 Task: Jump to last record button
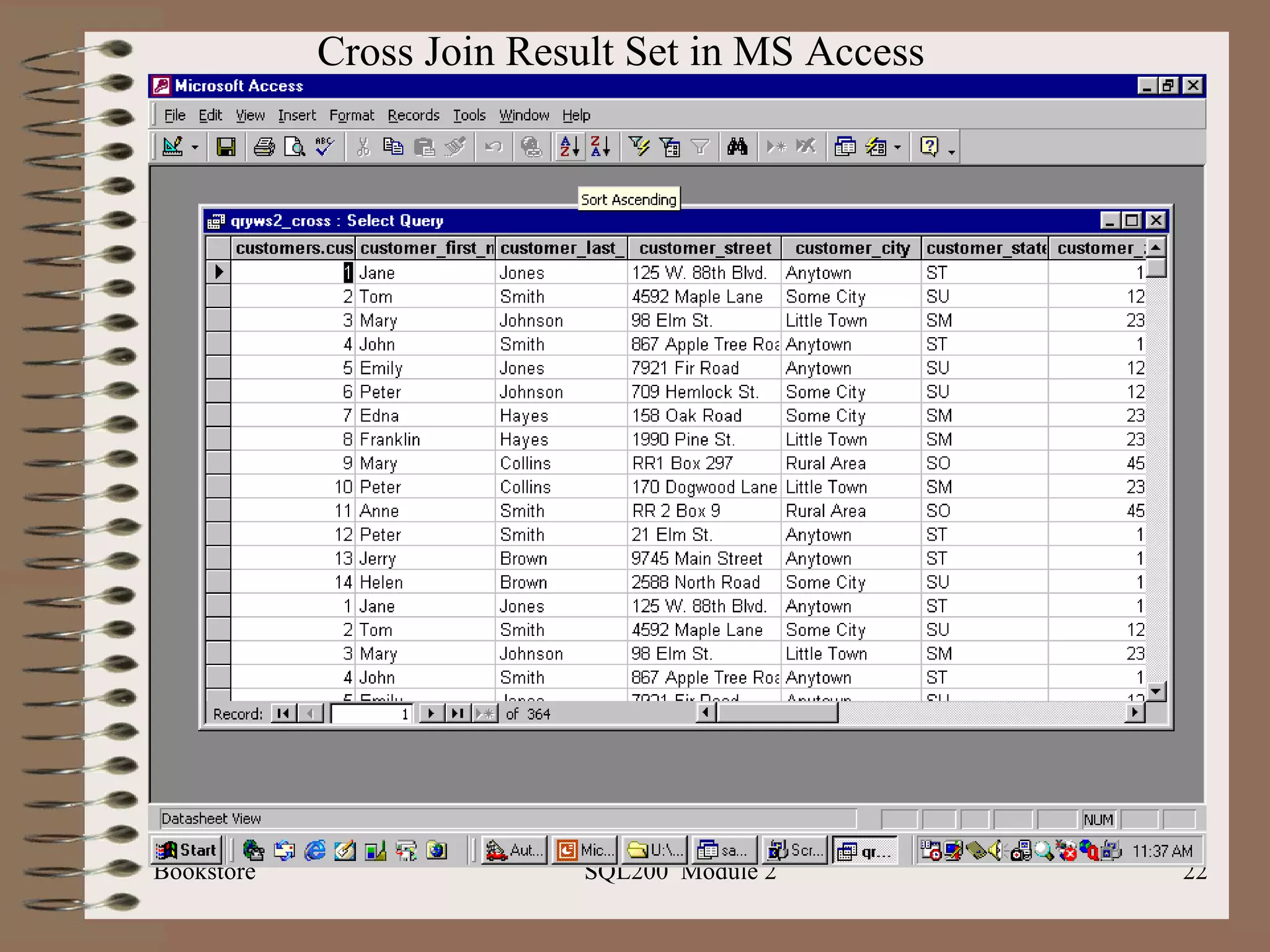[x=458, y=713]
